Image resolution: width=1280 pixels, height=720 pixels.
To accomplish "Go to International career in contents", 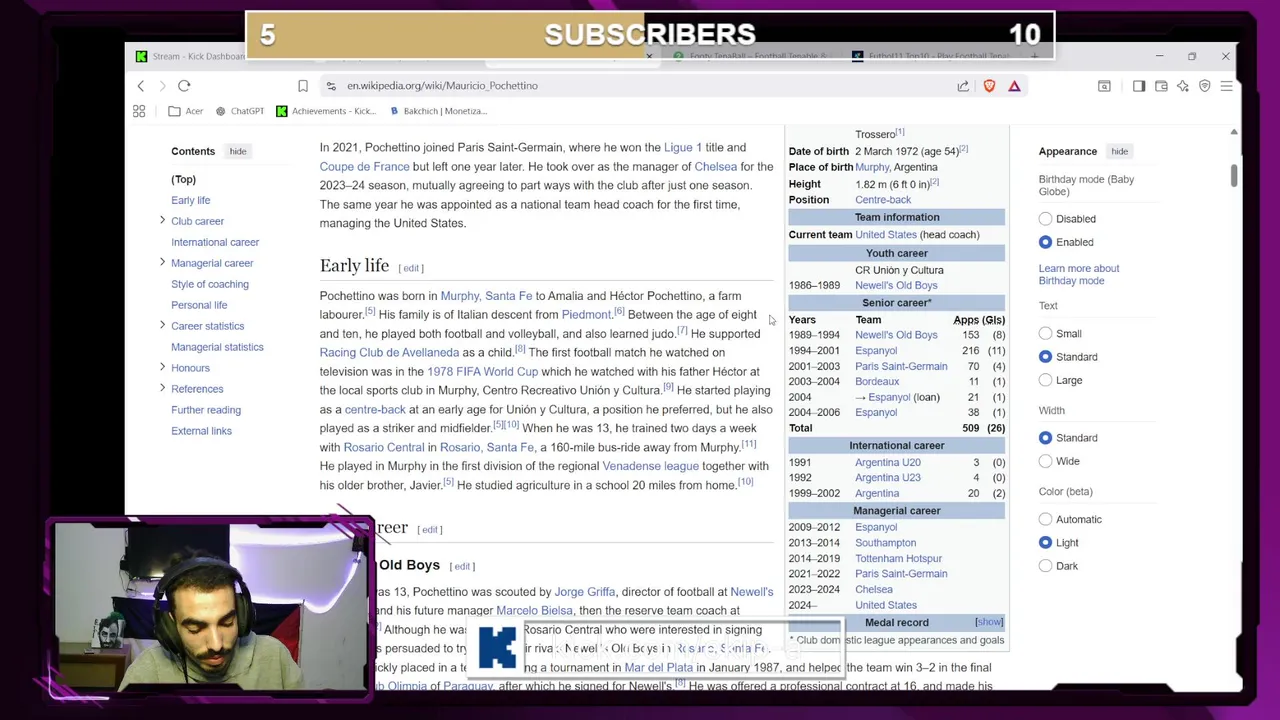I will [215, 242].
